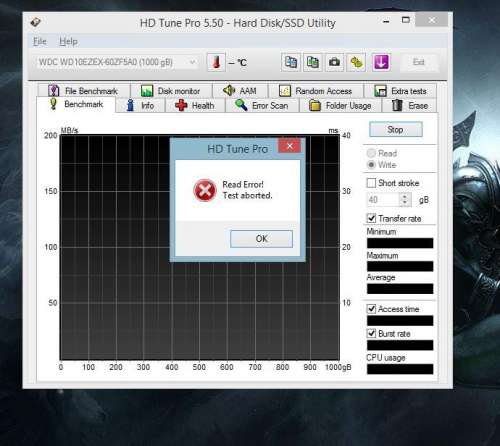Switch to the Folder Usage tab
The height and width of the screenshot is (446, 500).
340,106
